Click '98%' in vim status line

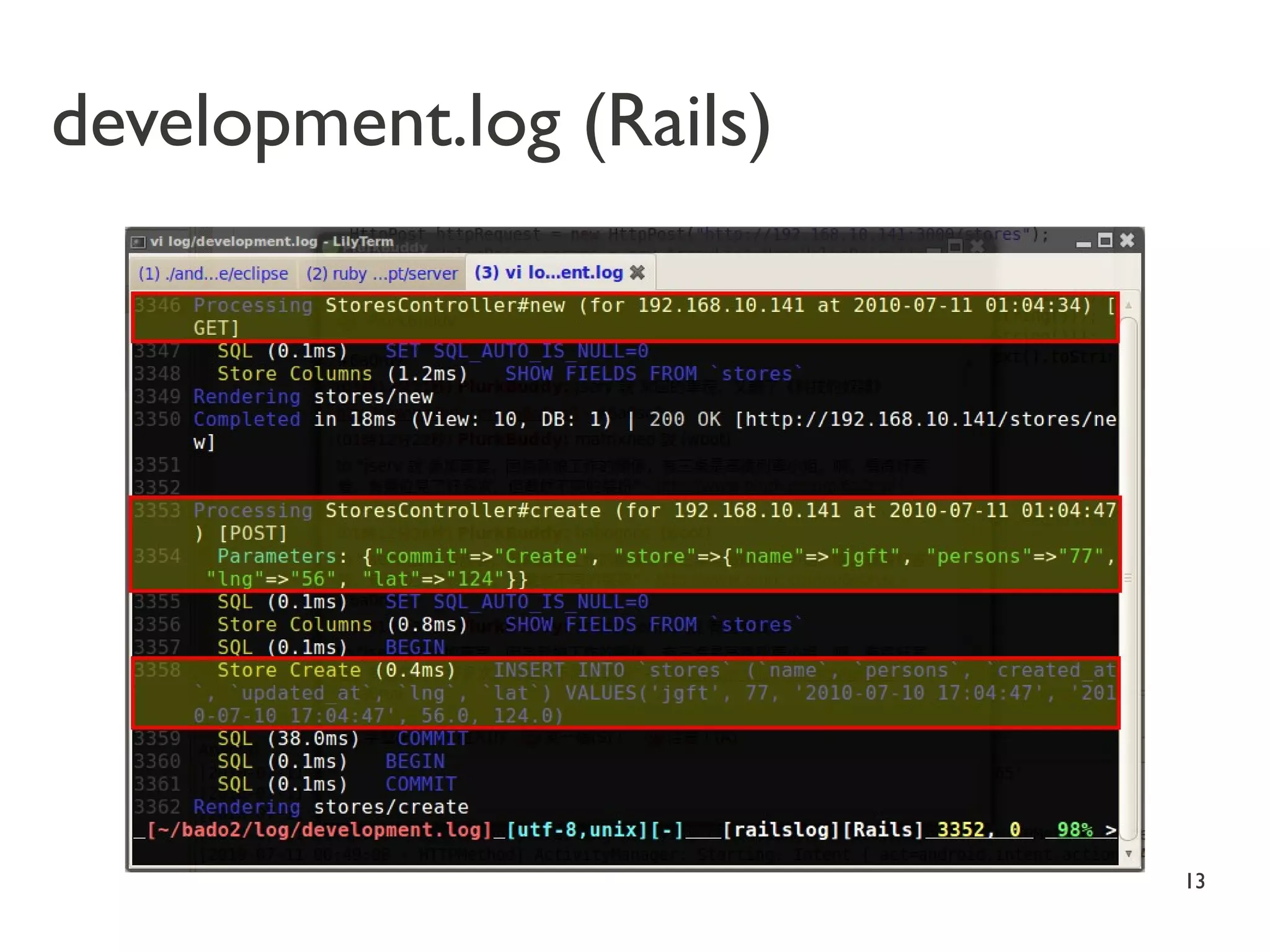[x=1075, y=830]
